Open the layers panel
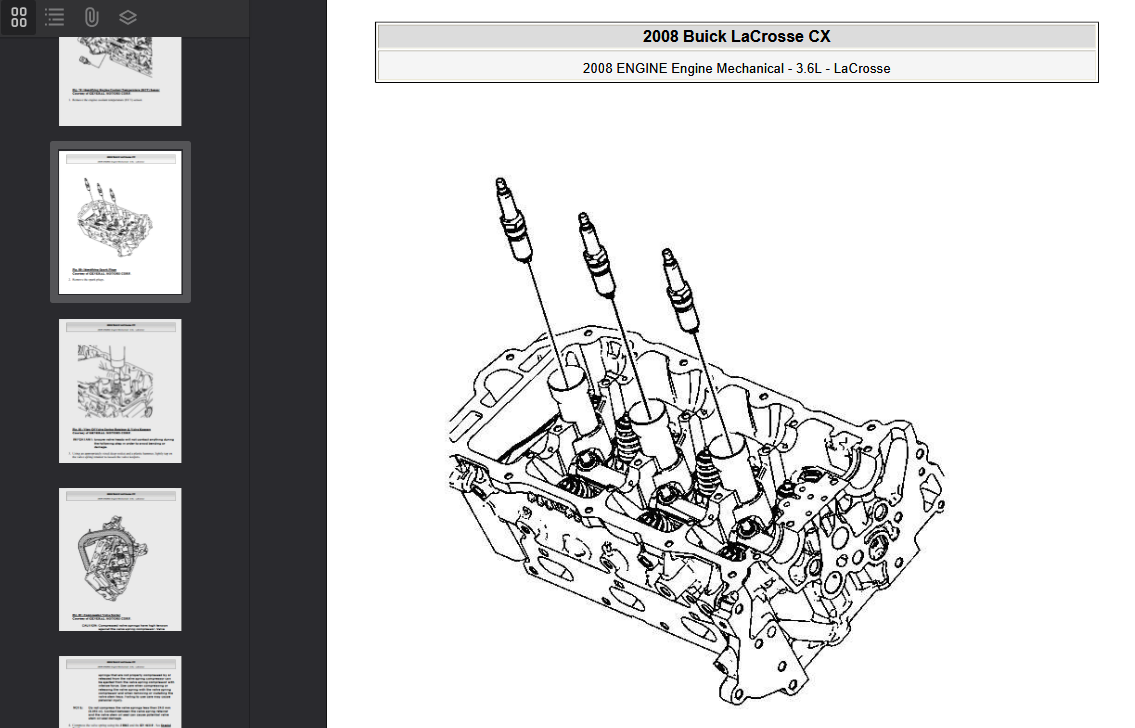This screenshot has height=728, width=1135. (x=127, y=17)
